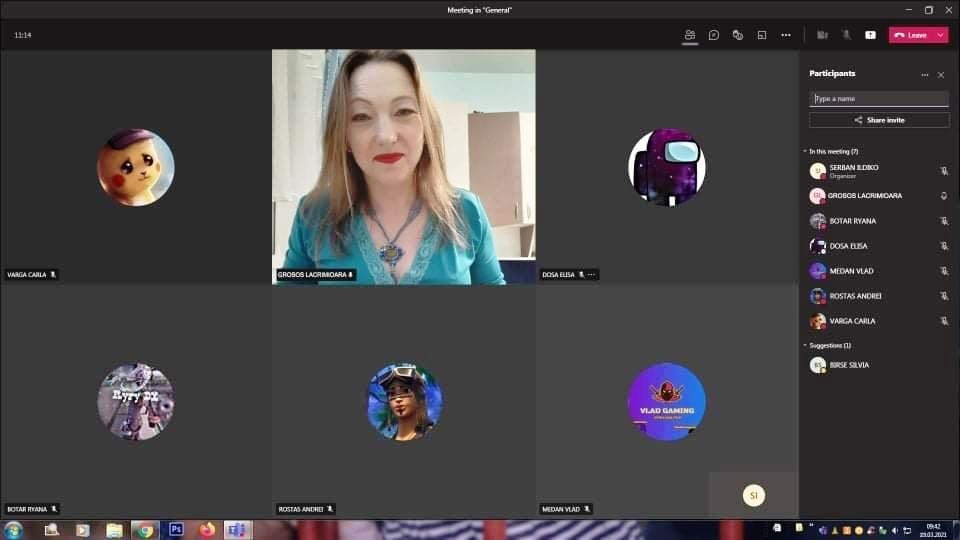
Task: Select Medan Vlad in participants list
Action: pyautogui.click(x=851, y=271)
